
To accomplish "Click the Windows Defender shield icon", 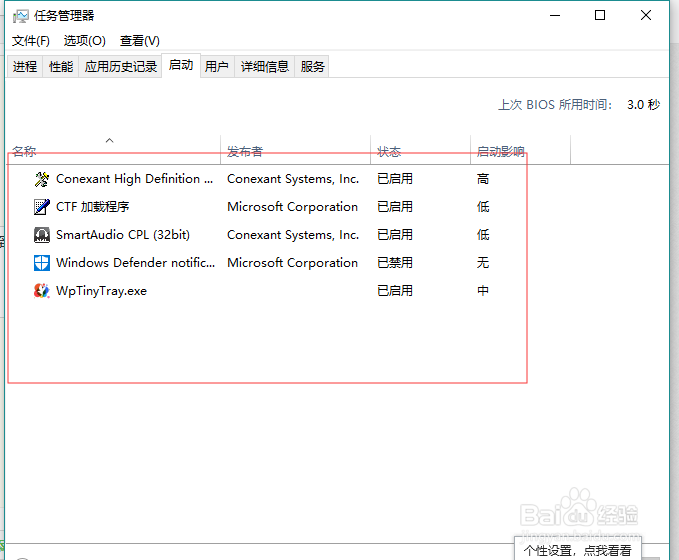I will click(42, 263).
